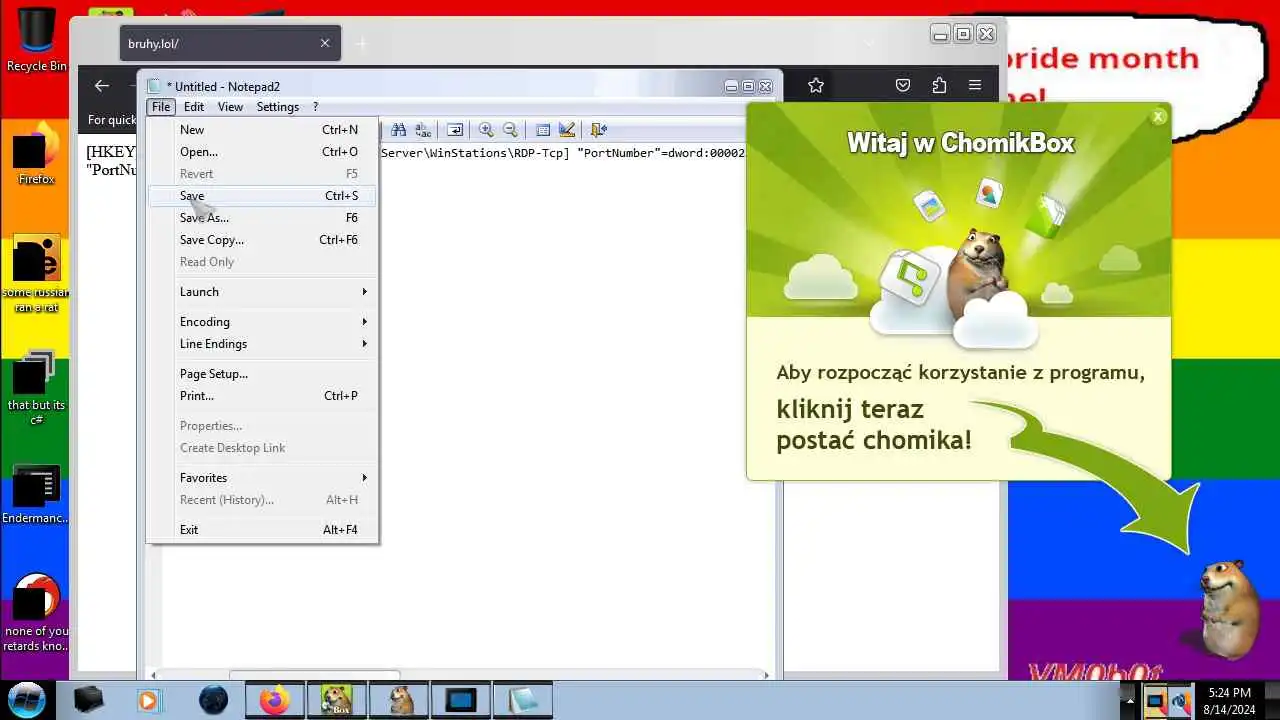
Task: Open the Settings menu in Notepad2
Action: [278, 107]
